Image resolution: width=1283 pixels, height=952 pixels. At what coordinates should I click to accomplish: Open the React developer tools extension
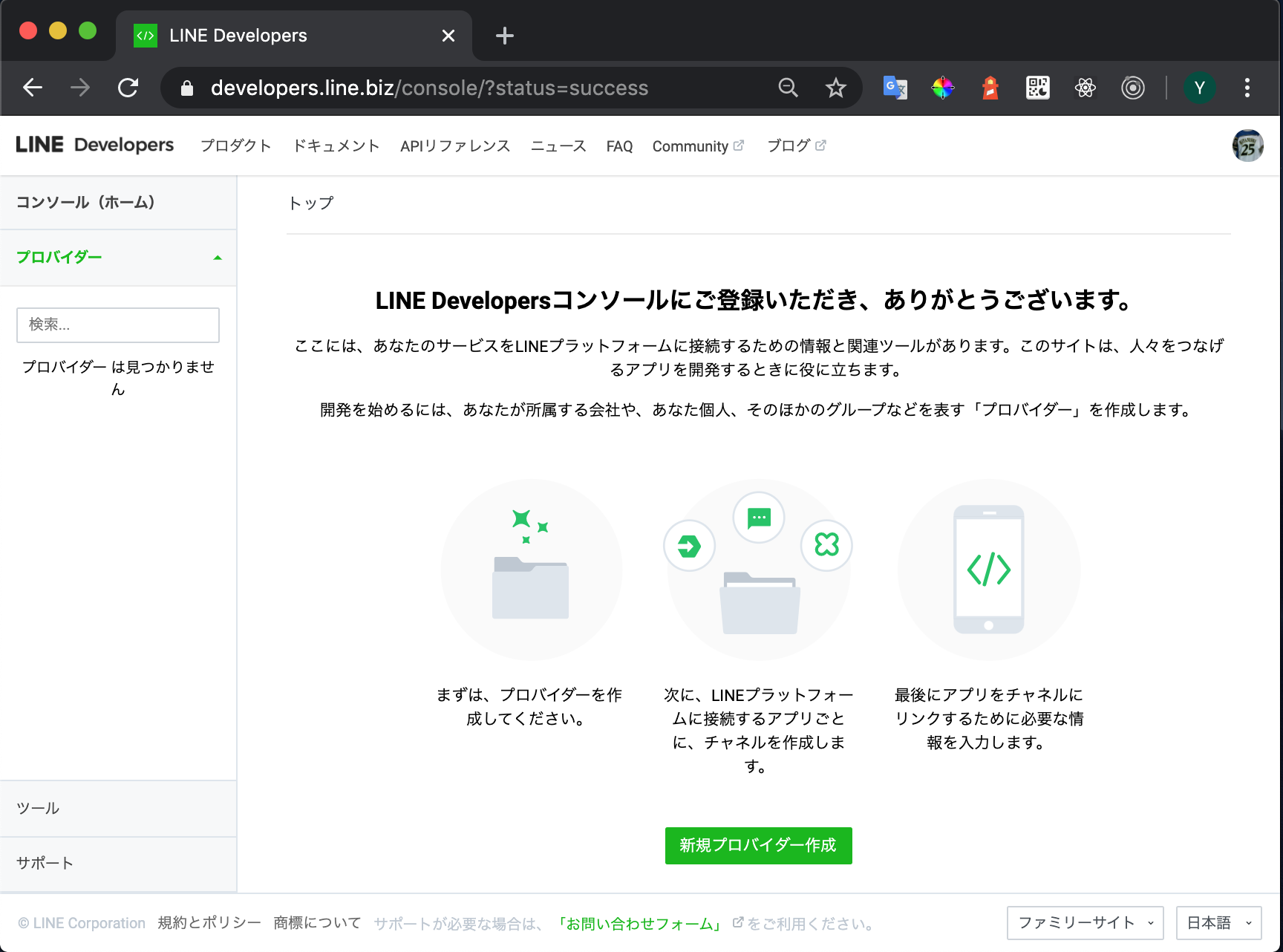(1086, 88)
